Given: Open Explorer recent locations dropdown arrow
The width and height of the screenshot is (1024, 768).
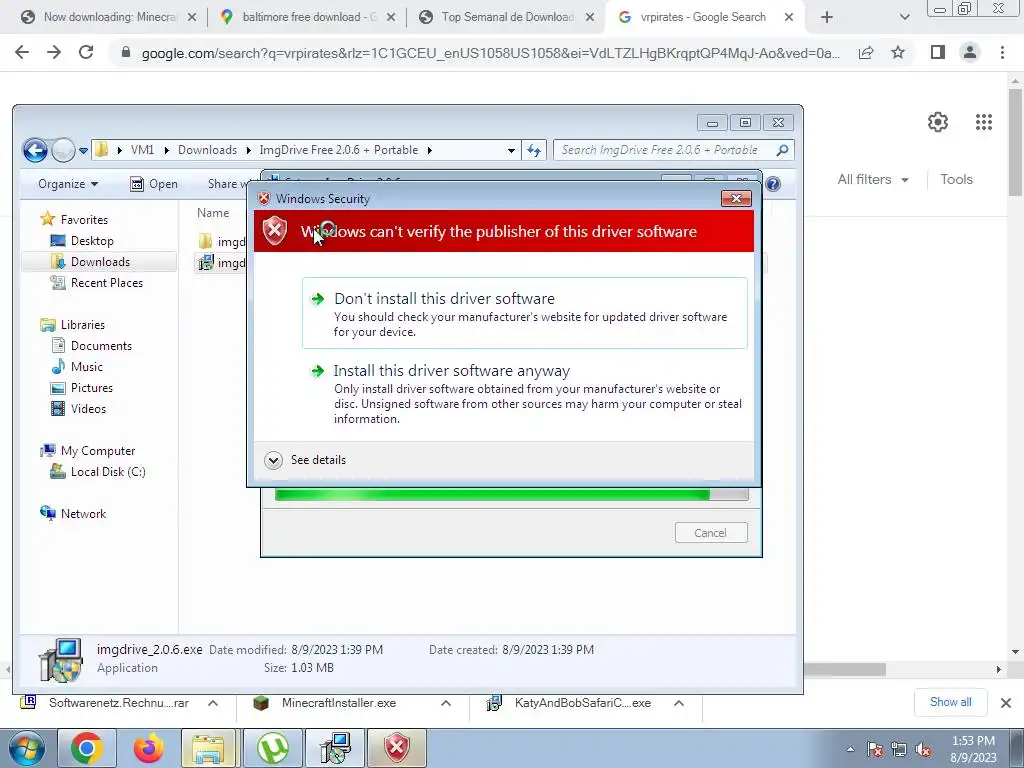Looking at the screenshot, I should [x=84, y=150].
